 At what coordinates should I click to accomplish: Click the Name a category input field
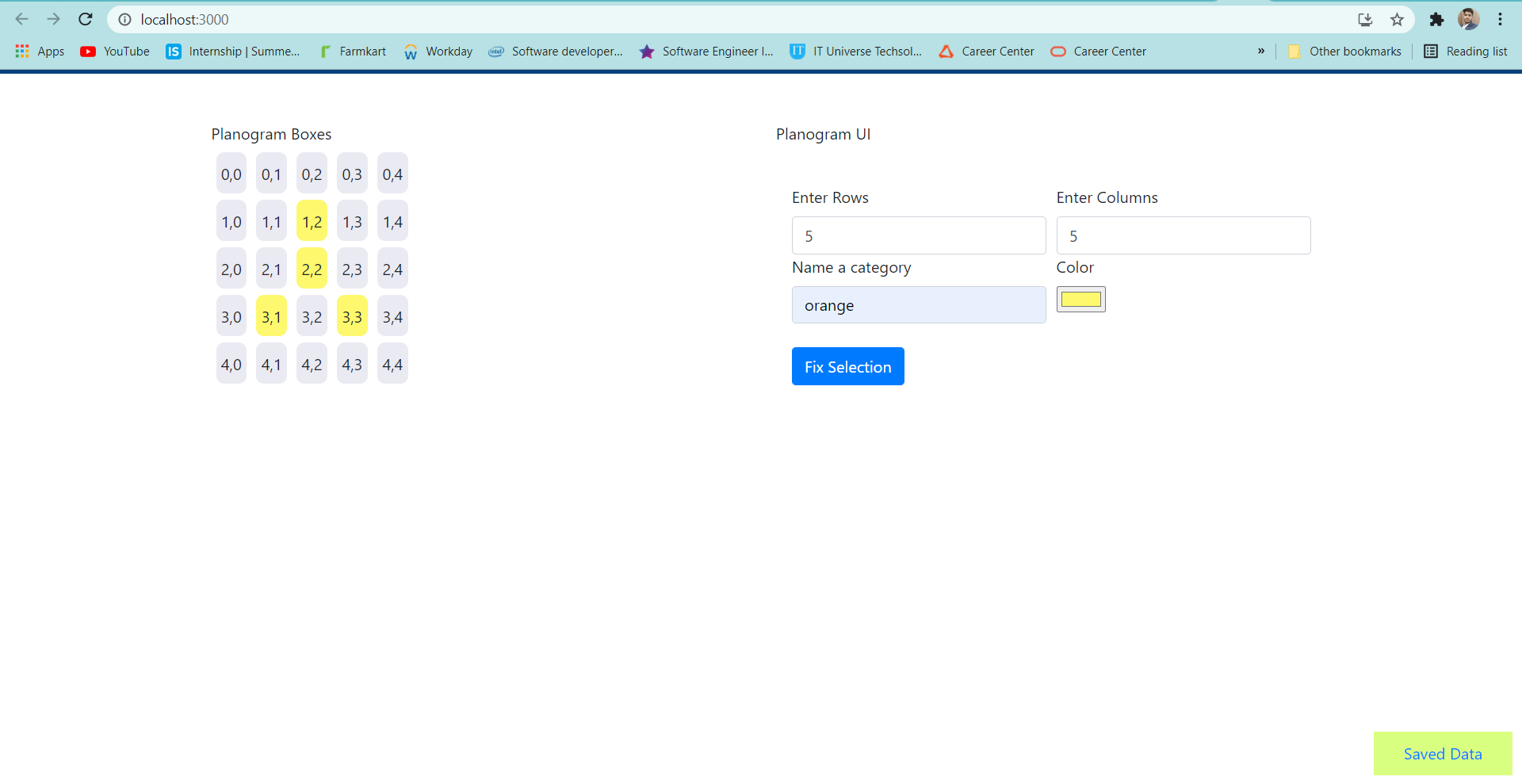coord(918,304)
